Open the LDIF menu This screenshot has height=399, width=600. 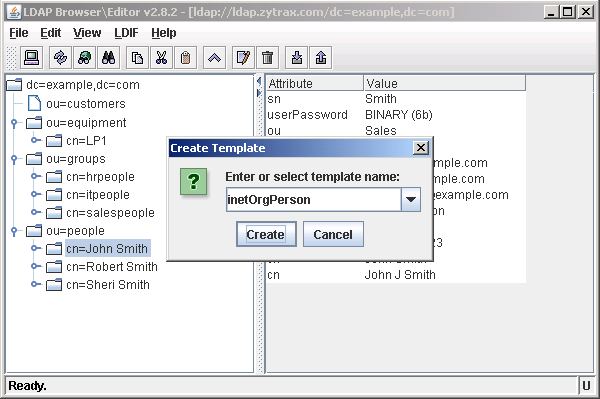point(126,33)
